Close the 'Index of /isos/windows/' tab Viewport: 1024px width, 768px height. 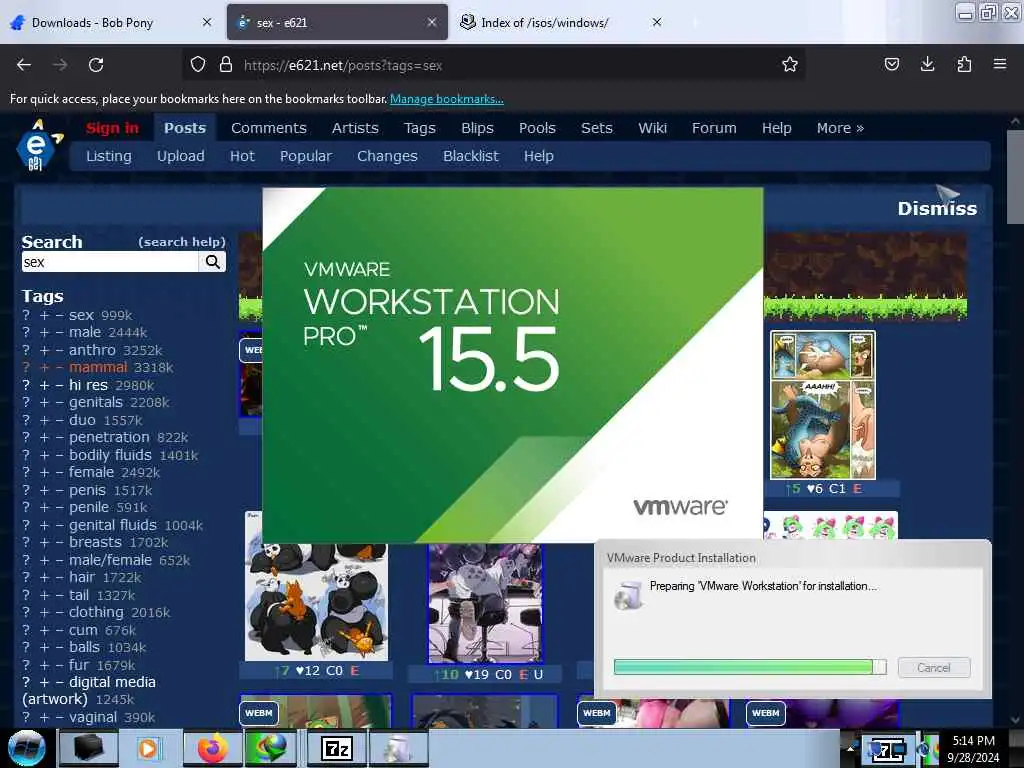[x=657, y=22]
